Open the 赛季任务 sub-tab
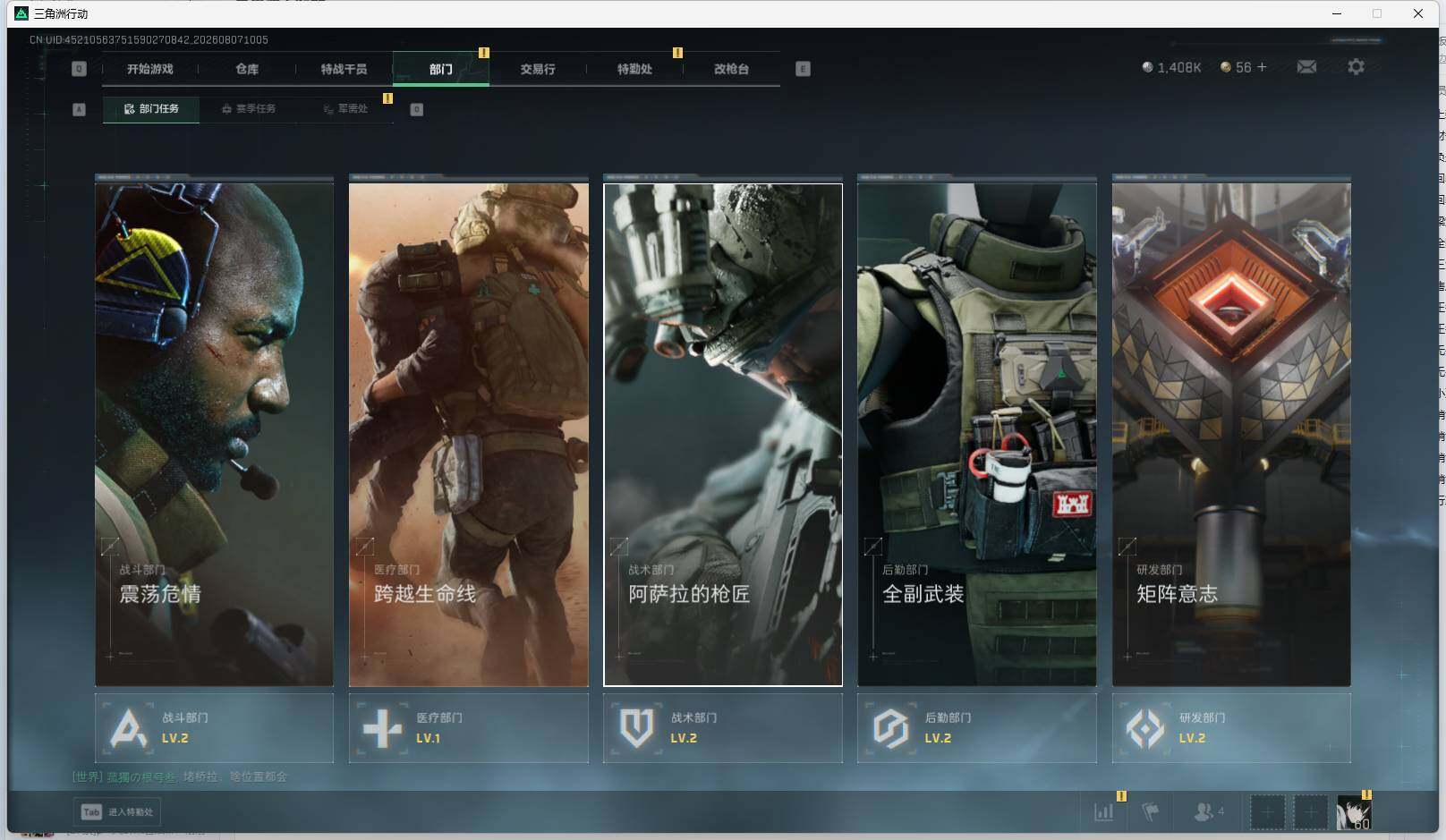Screen dimensions: 1446x840 click(x=249, y=108)
